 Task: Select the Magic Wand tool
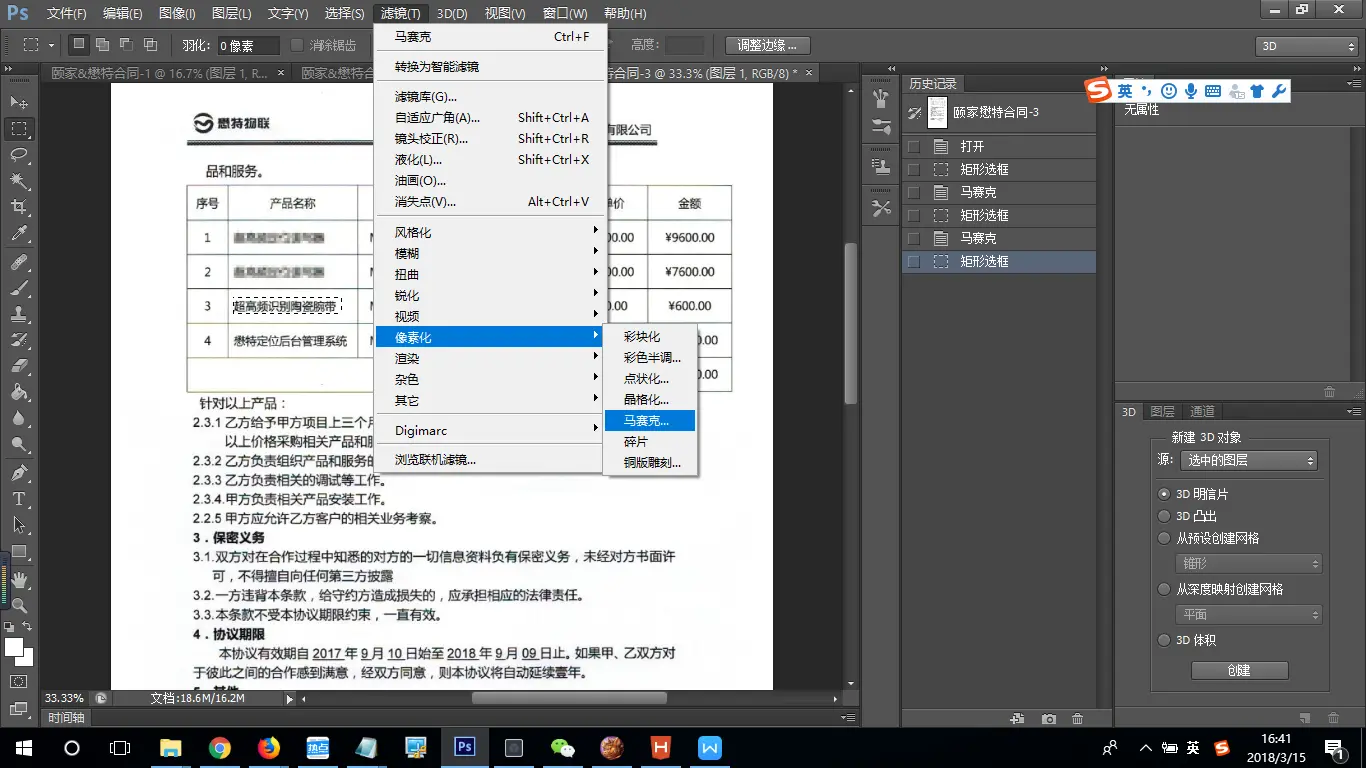(19, 181)
